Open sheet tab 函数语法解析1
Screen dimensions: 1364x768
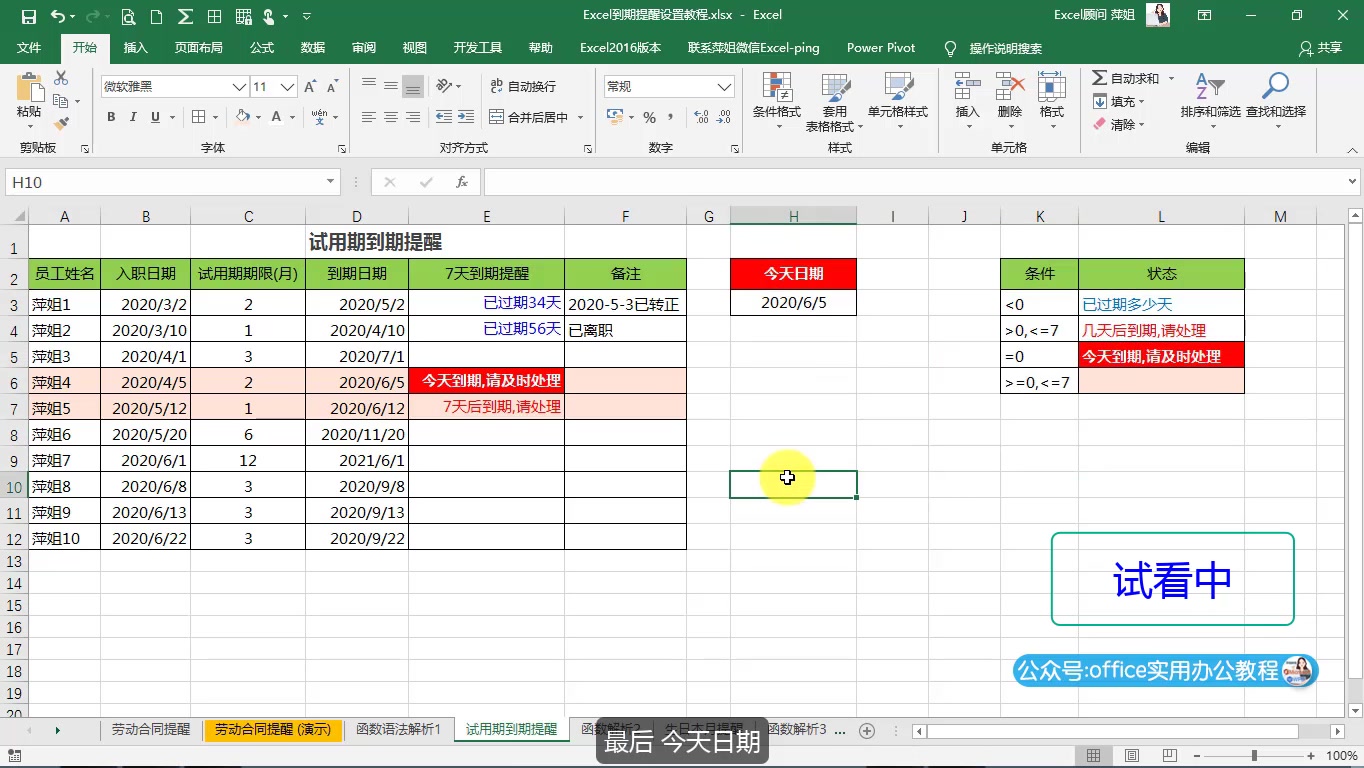tap(398, 730)
